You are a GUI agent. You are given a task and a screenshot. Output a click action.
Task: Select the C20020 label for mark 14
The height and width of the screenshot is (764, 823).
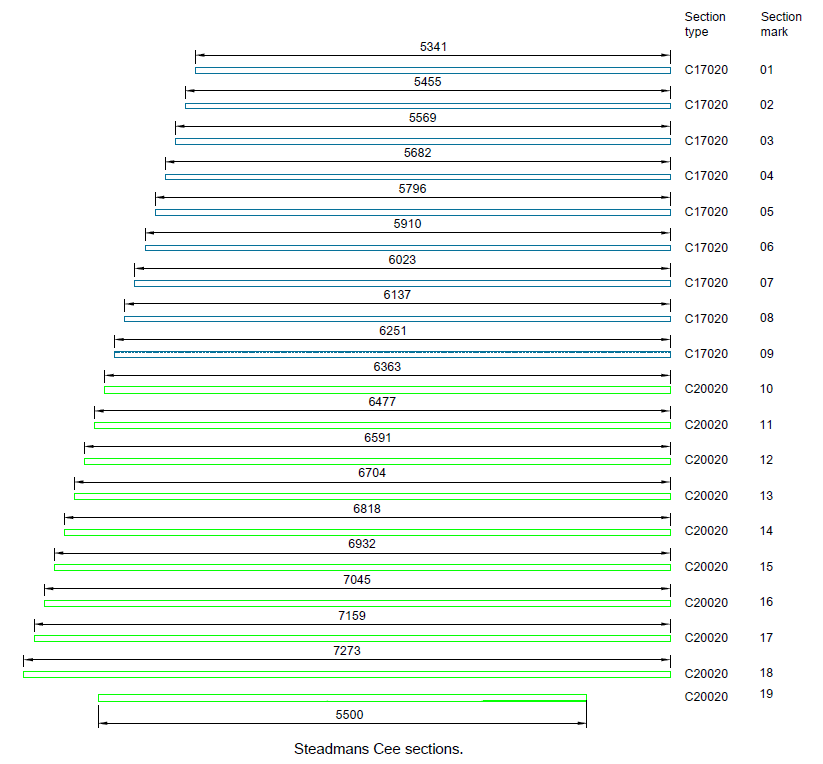click(706, 530)
